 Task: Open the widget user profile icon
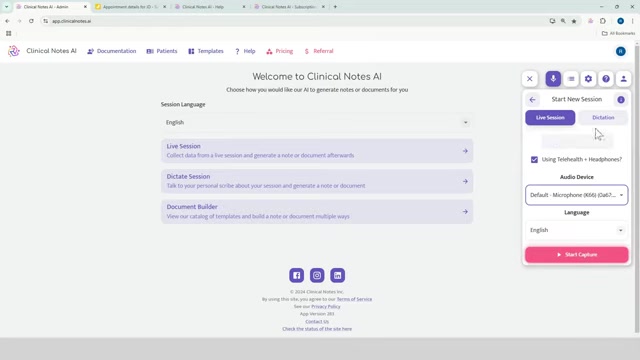tap(623, 79)
